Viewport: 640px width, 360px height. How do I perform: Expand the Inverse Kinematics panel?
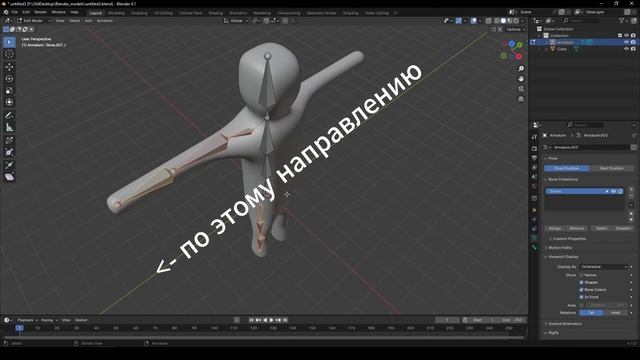[x=564, y=324]
